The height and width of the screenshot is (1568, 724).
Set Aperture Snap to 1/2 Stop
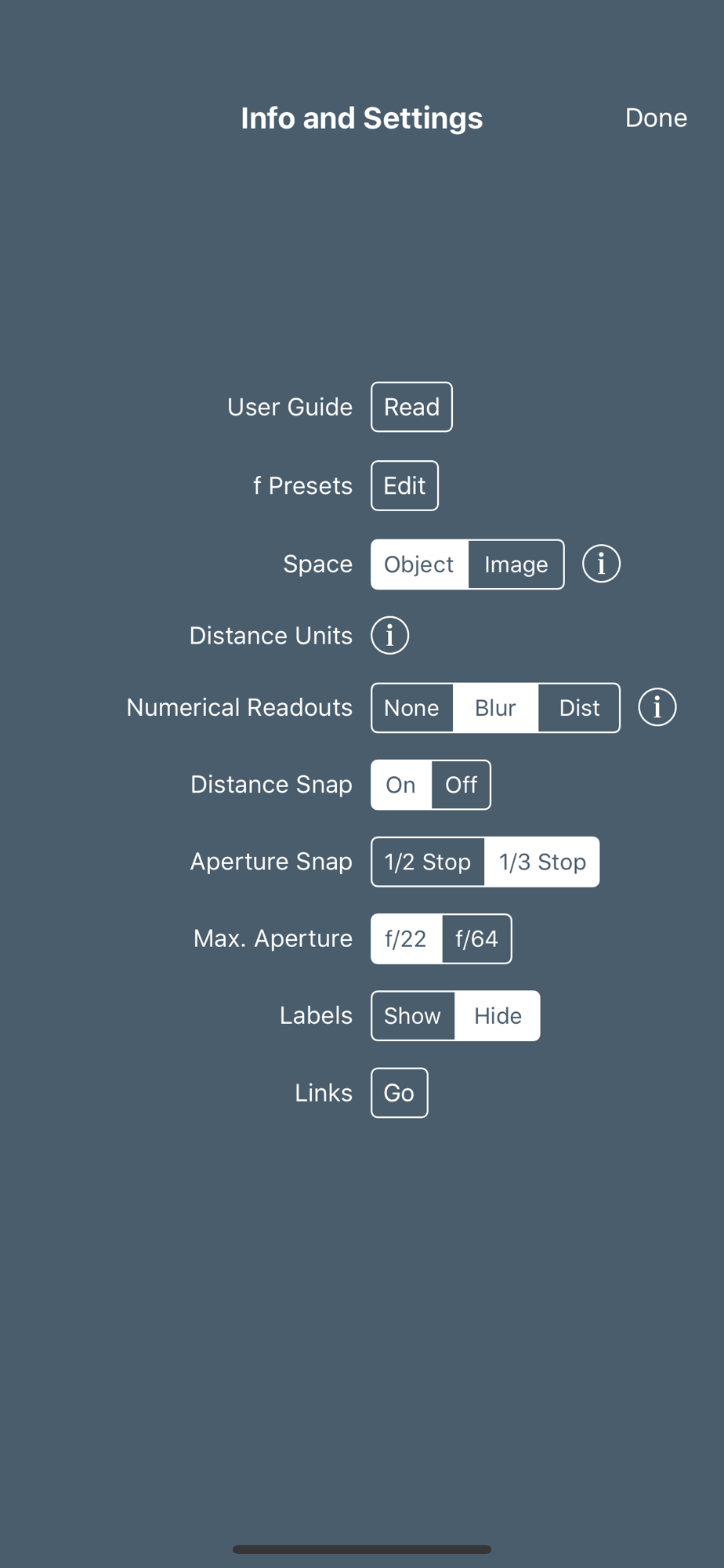click(x=428, y=862)
